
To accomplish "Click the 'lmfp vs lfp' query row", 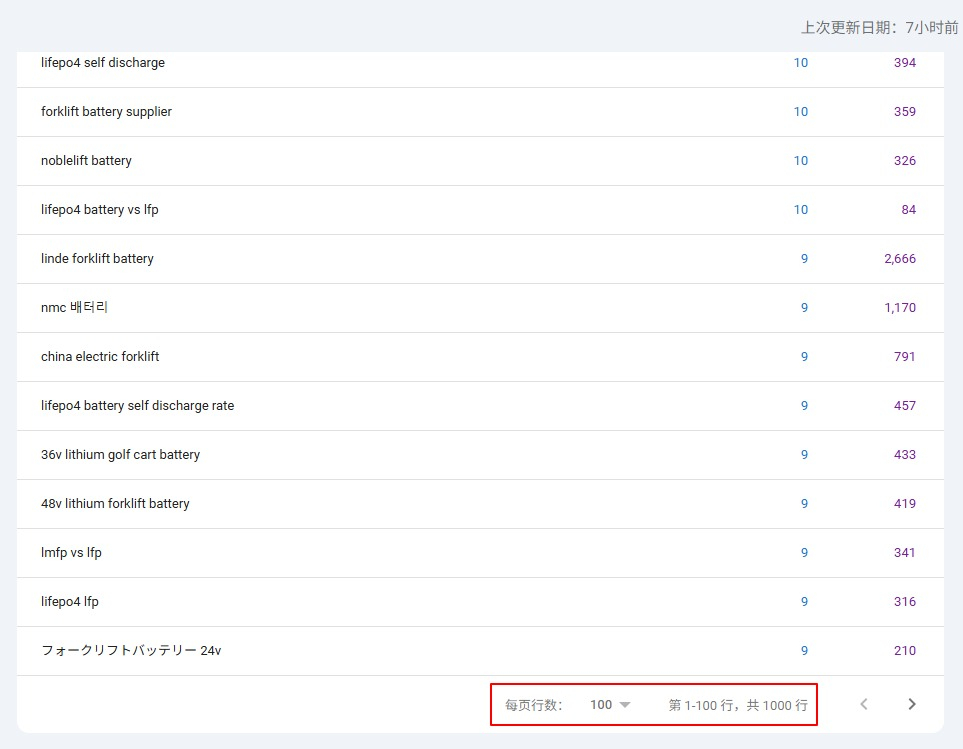I will 71,553.
